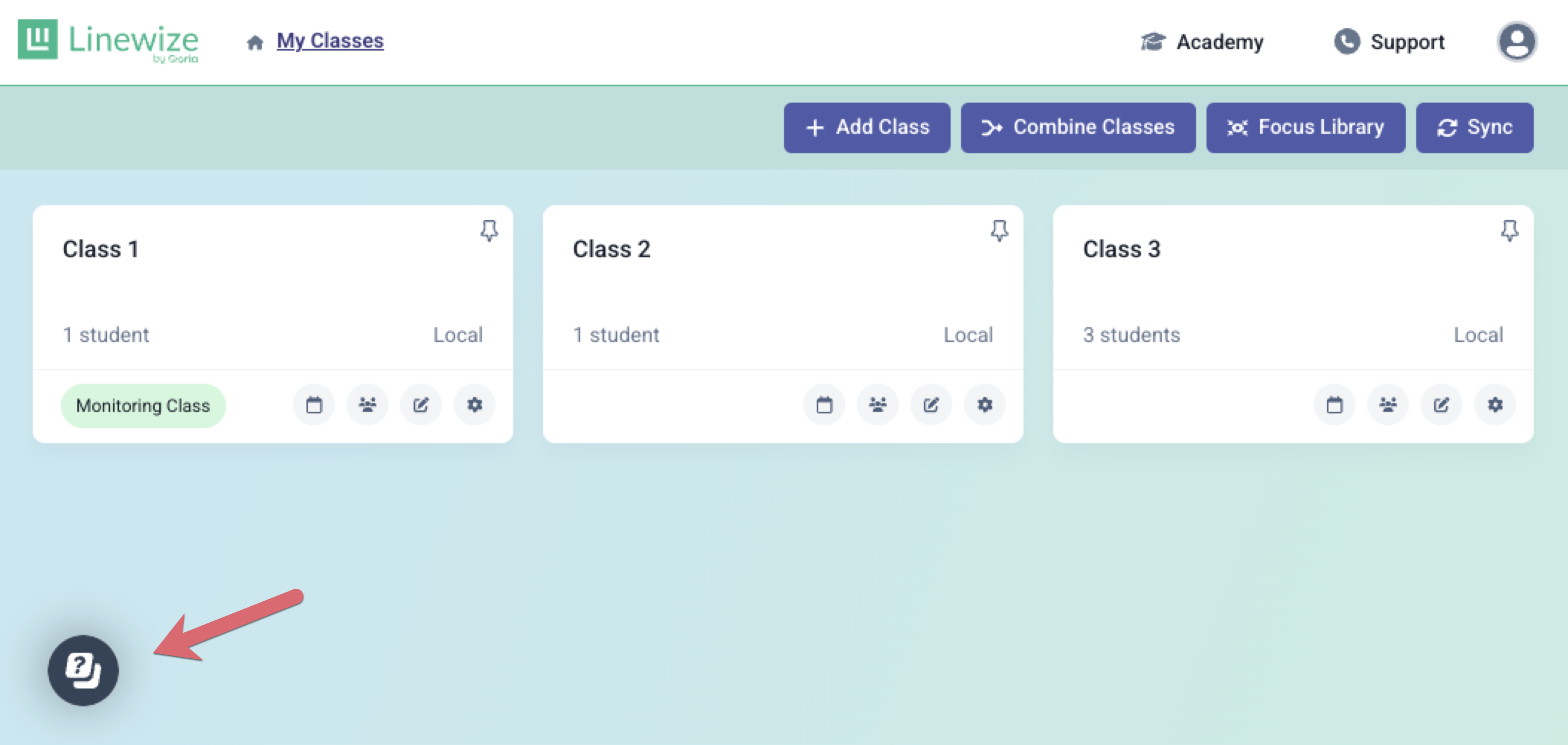The width and height of the screenshot is (1568, 745).
Task: Open settings gear for Class 1
Action: tap(475, 405)
